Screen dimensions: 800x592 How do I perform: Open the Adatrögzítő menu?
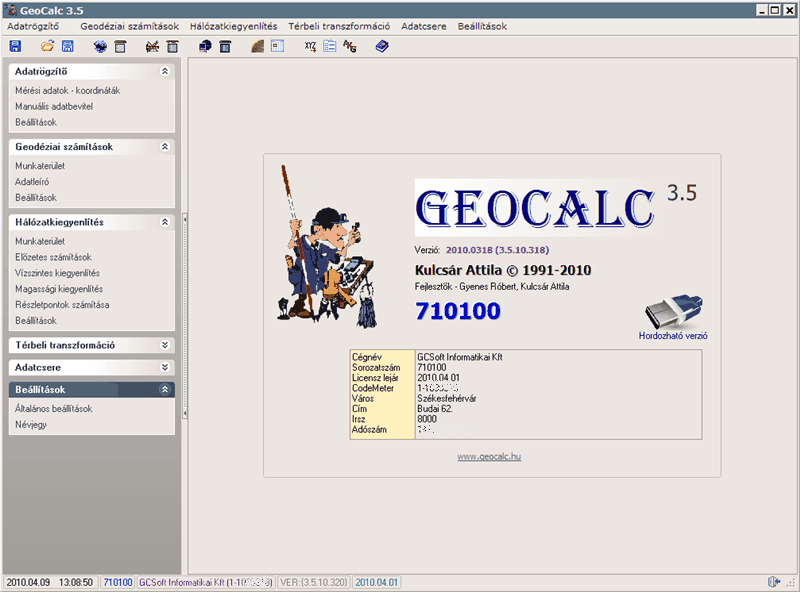click(x=33, y=26)
